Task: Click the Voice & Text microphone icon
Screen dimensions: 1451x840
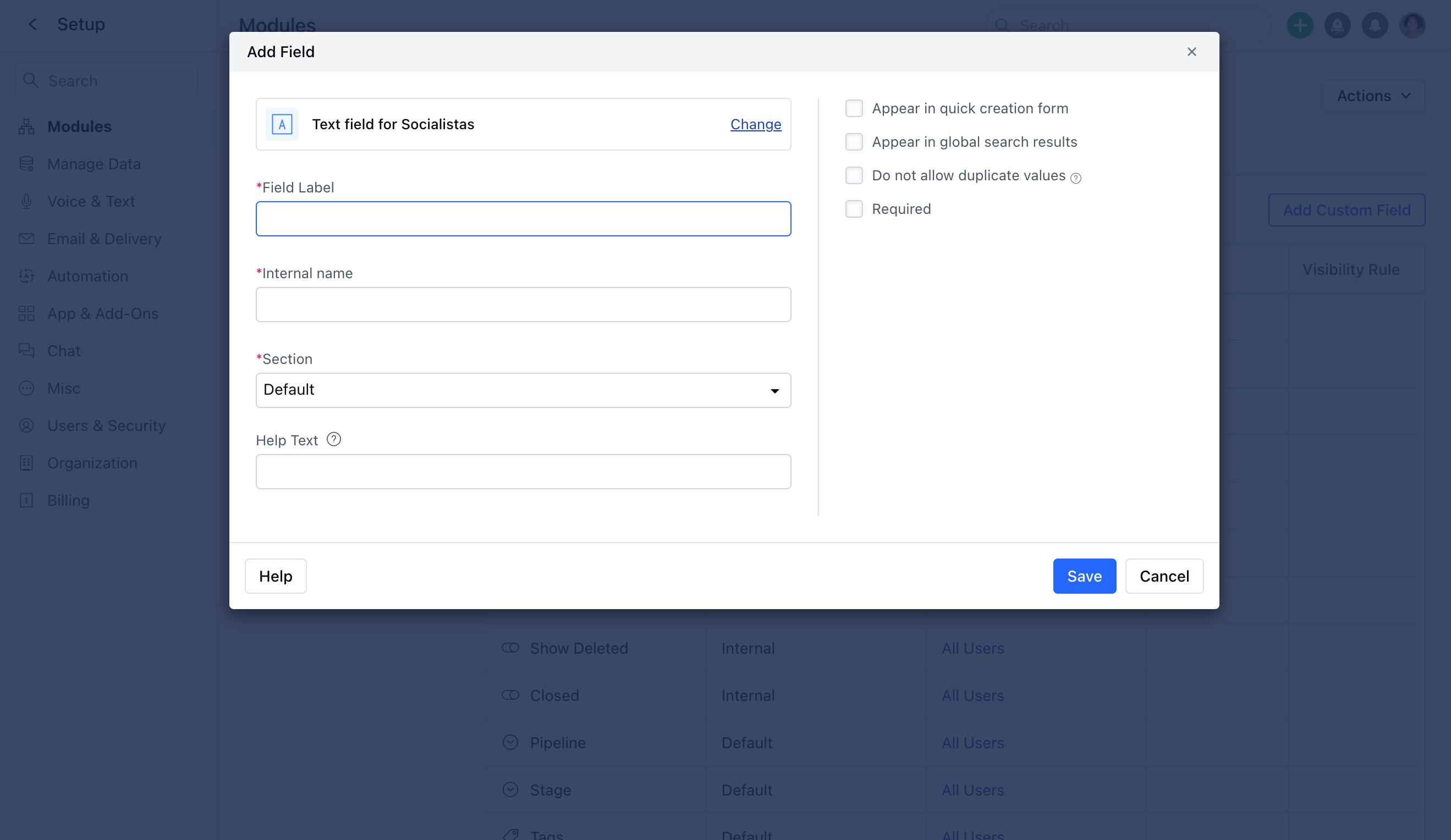Action: point(26,201)
